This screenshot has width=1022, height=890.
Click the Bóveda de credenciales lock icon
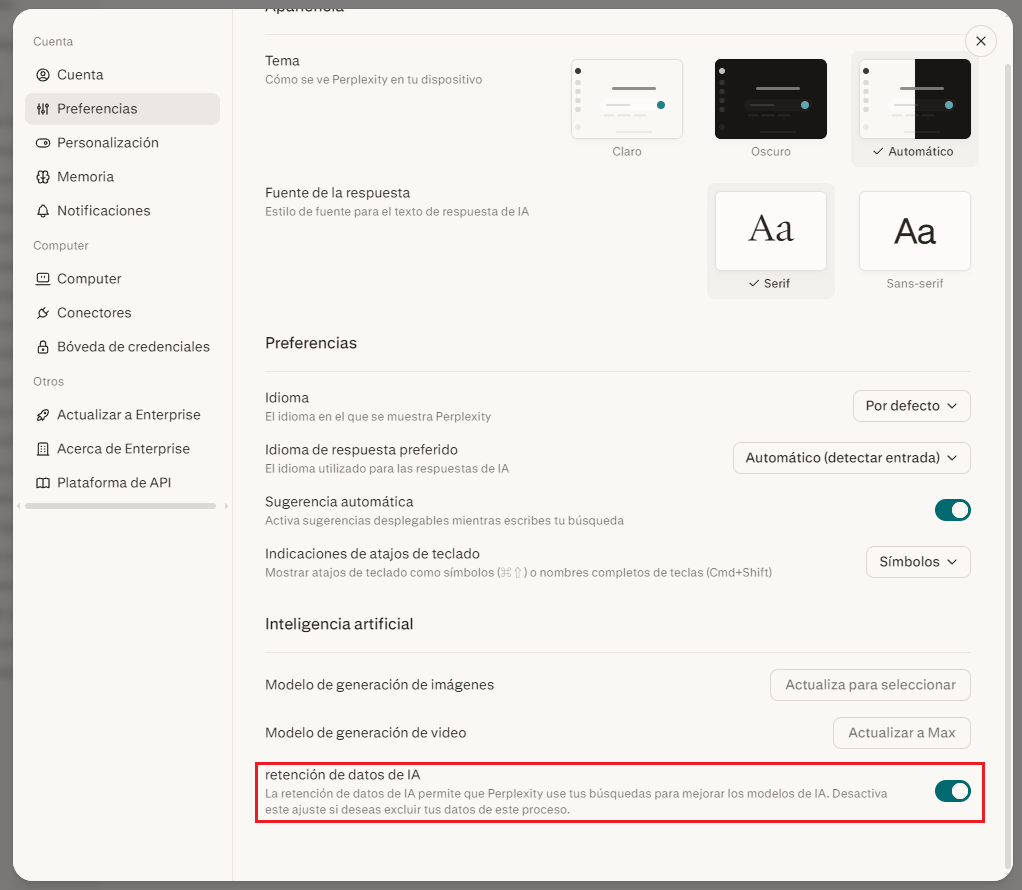click(x=43, y=347)
